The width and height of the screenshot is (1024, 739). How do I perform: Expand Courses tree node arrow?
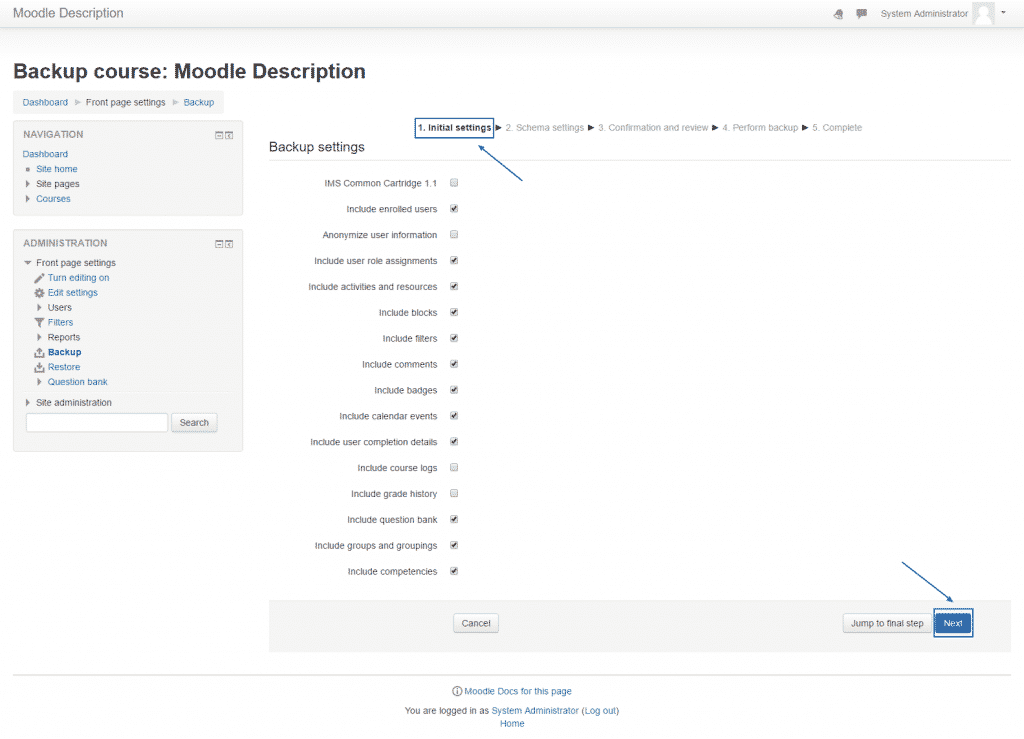click(27, 199)
